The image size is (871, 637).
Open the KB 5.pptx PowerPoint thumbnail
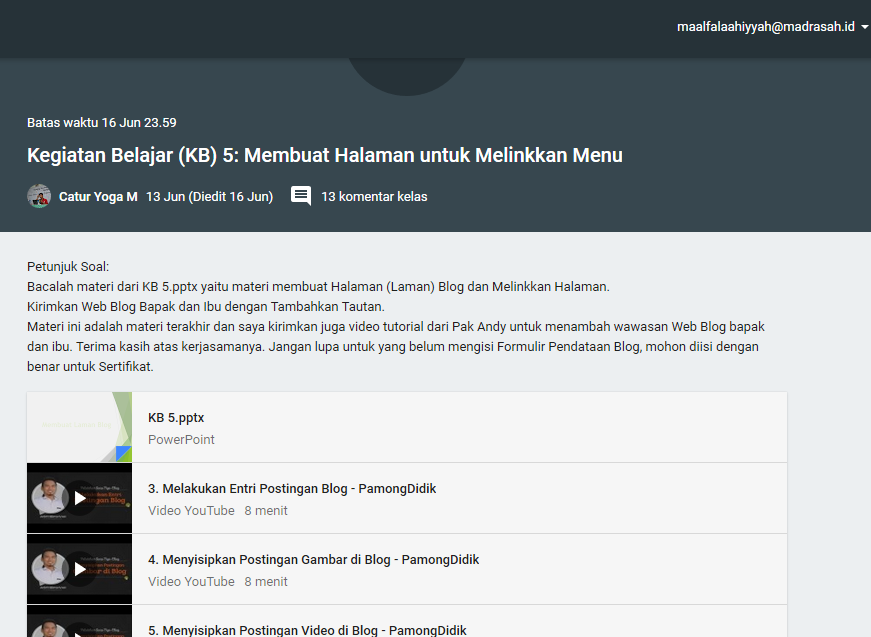click(79, 427)
